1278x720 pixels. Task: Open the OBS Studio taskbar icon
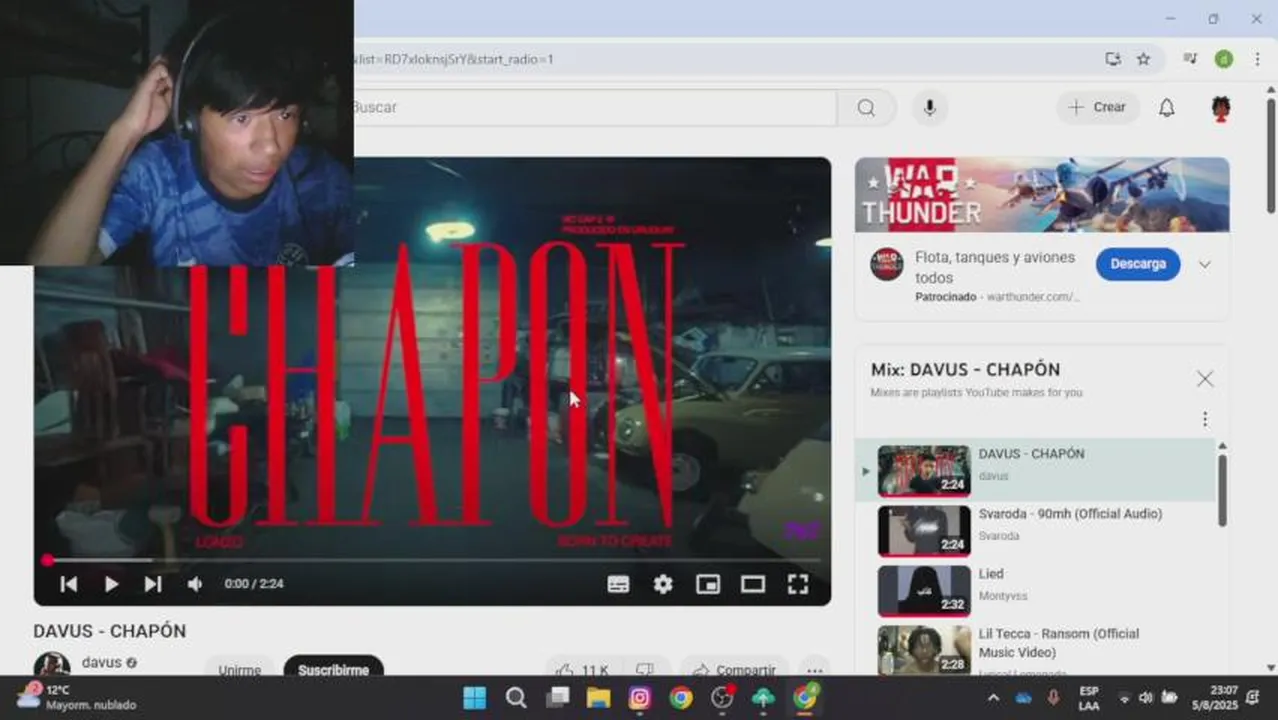tap(722, 698)
